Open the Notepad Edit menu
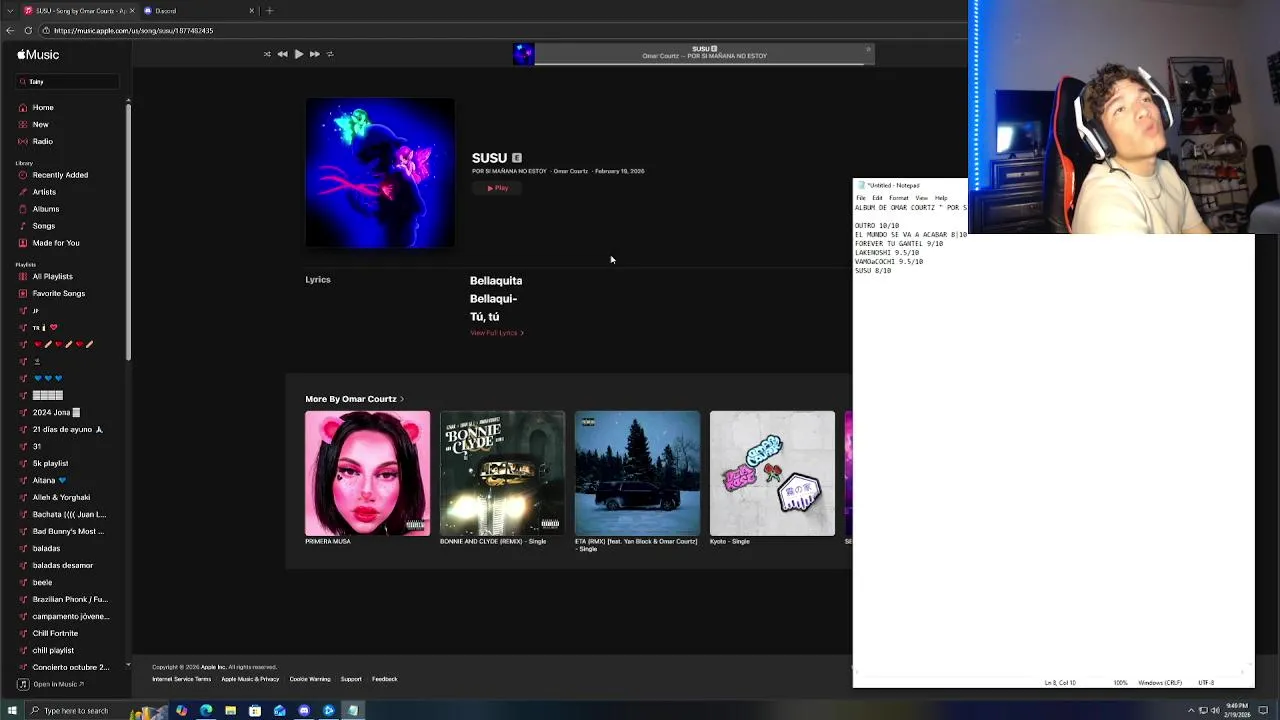This screenshot has width=1280, height=720. [877, 198]
